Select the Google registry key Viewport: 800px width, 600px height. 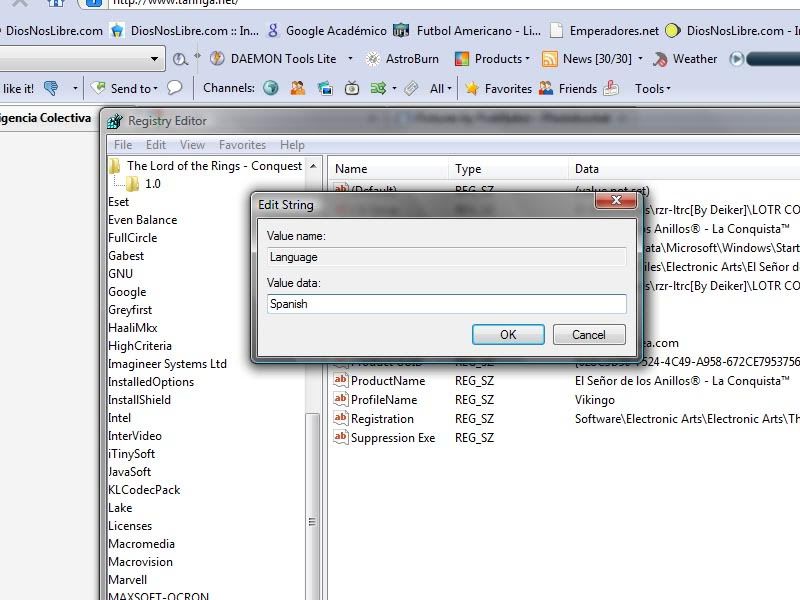127,292
